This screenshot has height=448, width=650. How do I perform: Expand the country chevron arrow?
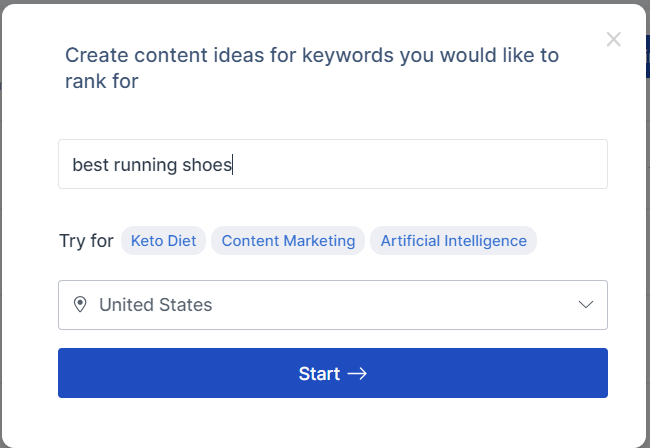(x=586, y=304)
